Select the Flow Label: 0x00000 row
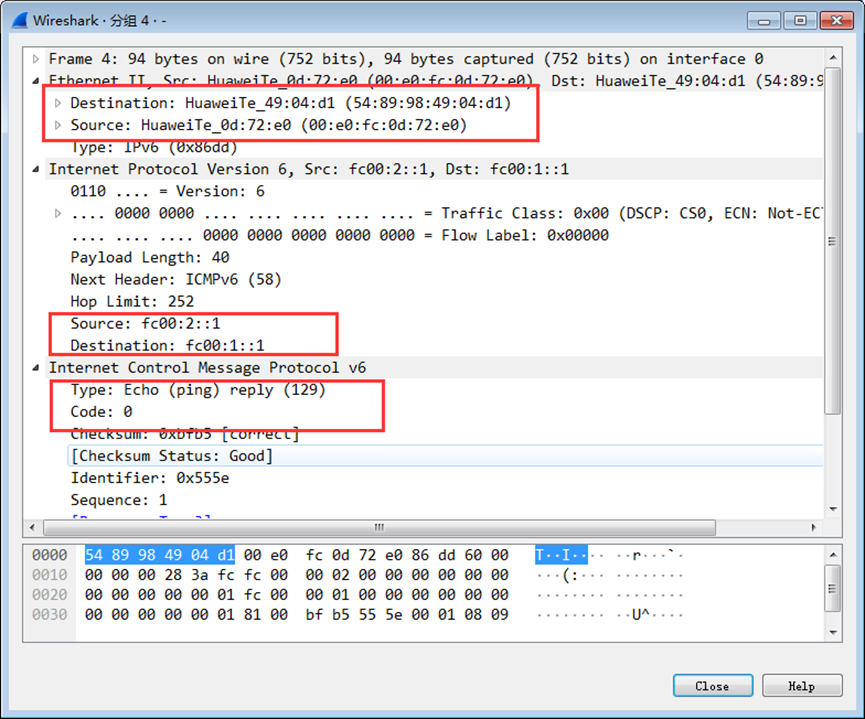This screenshot has width=865, height=719. (340, 236)
